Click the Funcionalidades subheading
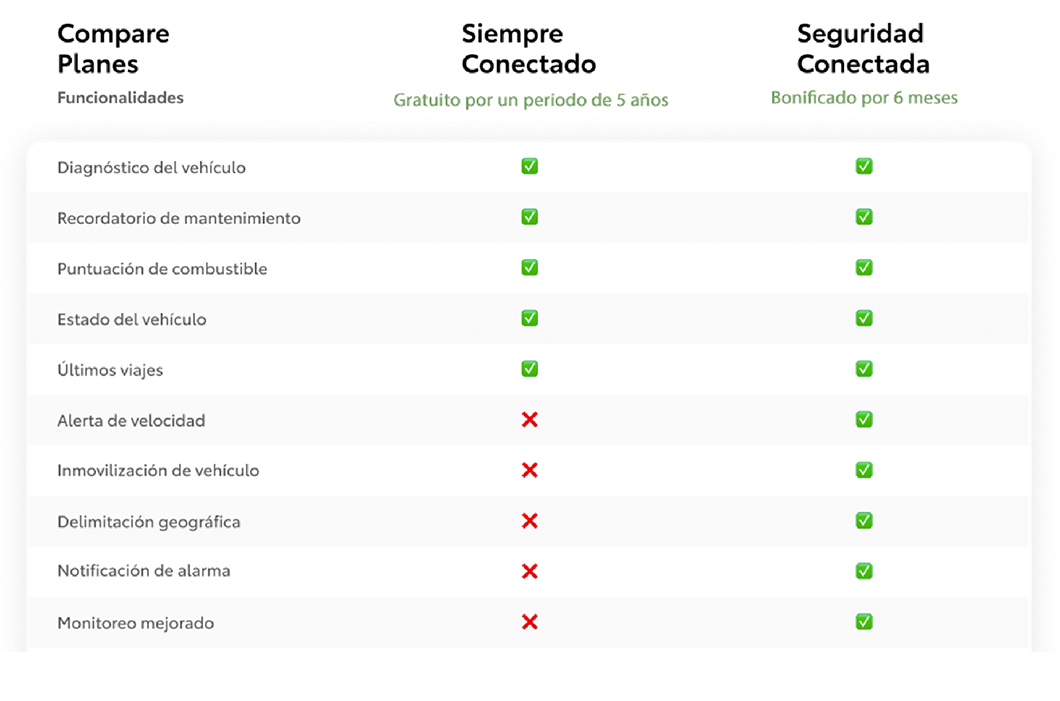Viewport: 1060px width, 701px height. click(120, 98)
